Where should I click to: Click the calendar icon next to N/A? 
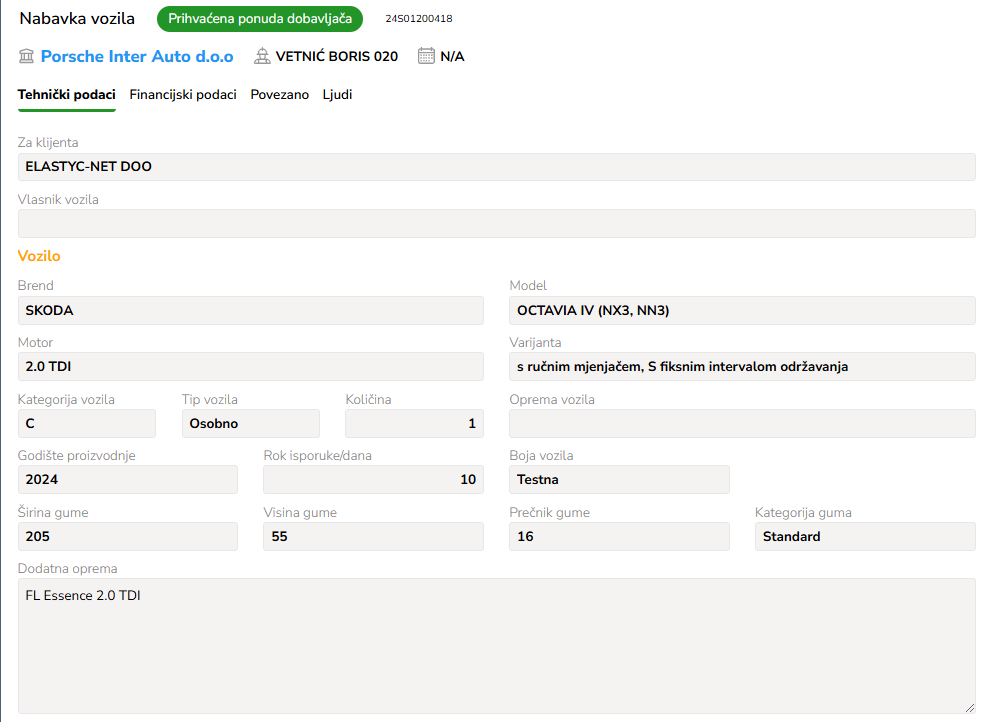click(x=426, y=56)
